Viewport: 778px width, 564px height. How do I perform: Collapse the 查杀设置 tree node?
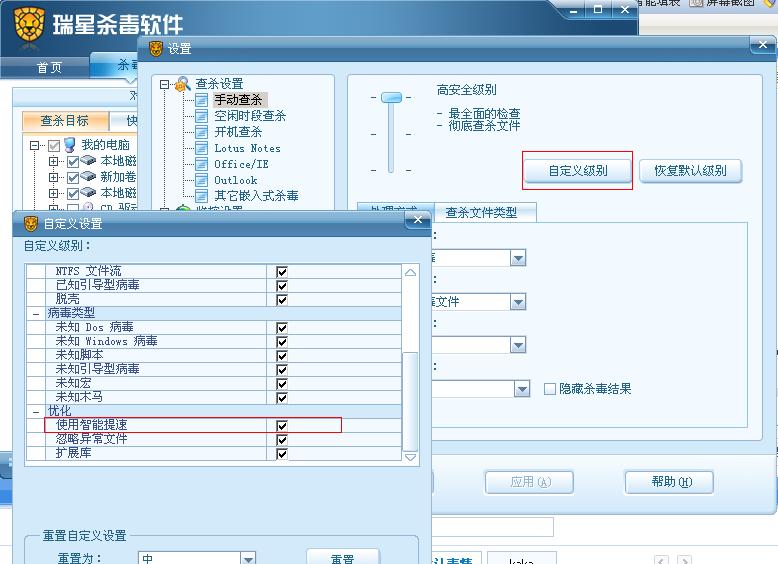[164, 84]
